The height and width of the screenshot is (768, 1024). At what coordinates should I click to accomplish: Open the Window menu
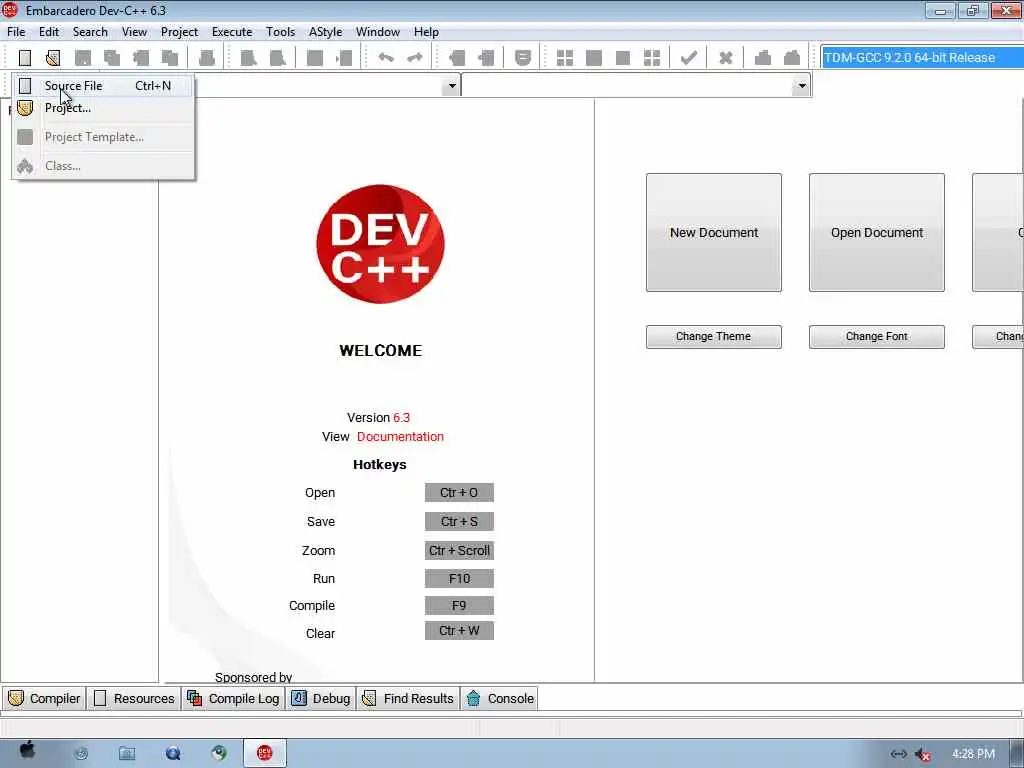(x=377, y=32)
